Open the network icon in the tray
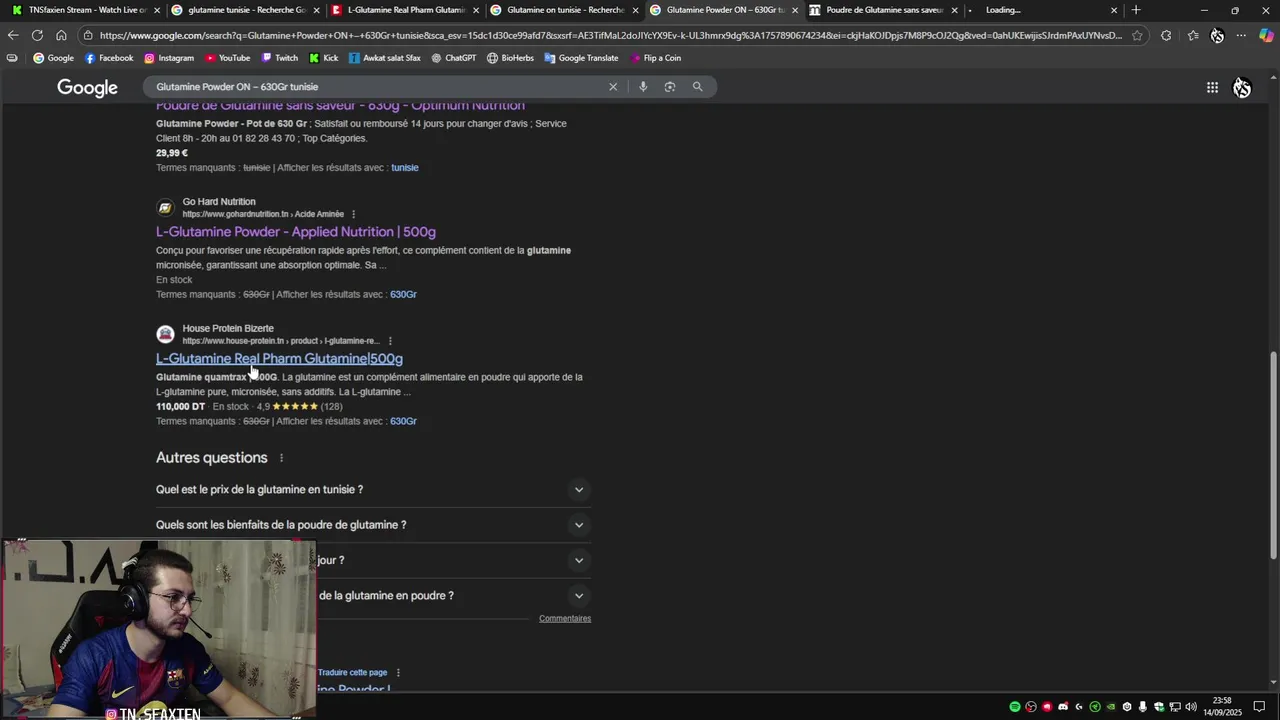The height and width of the screenshot is (720, 1280). click(1175, 707)
